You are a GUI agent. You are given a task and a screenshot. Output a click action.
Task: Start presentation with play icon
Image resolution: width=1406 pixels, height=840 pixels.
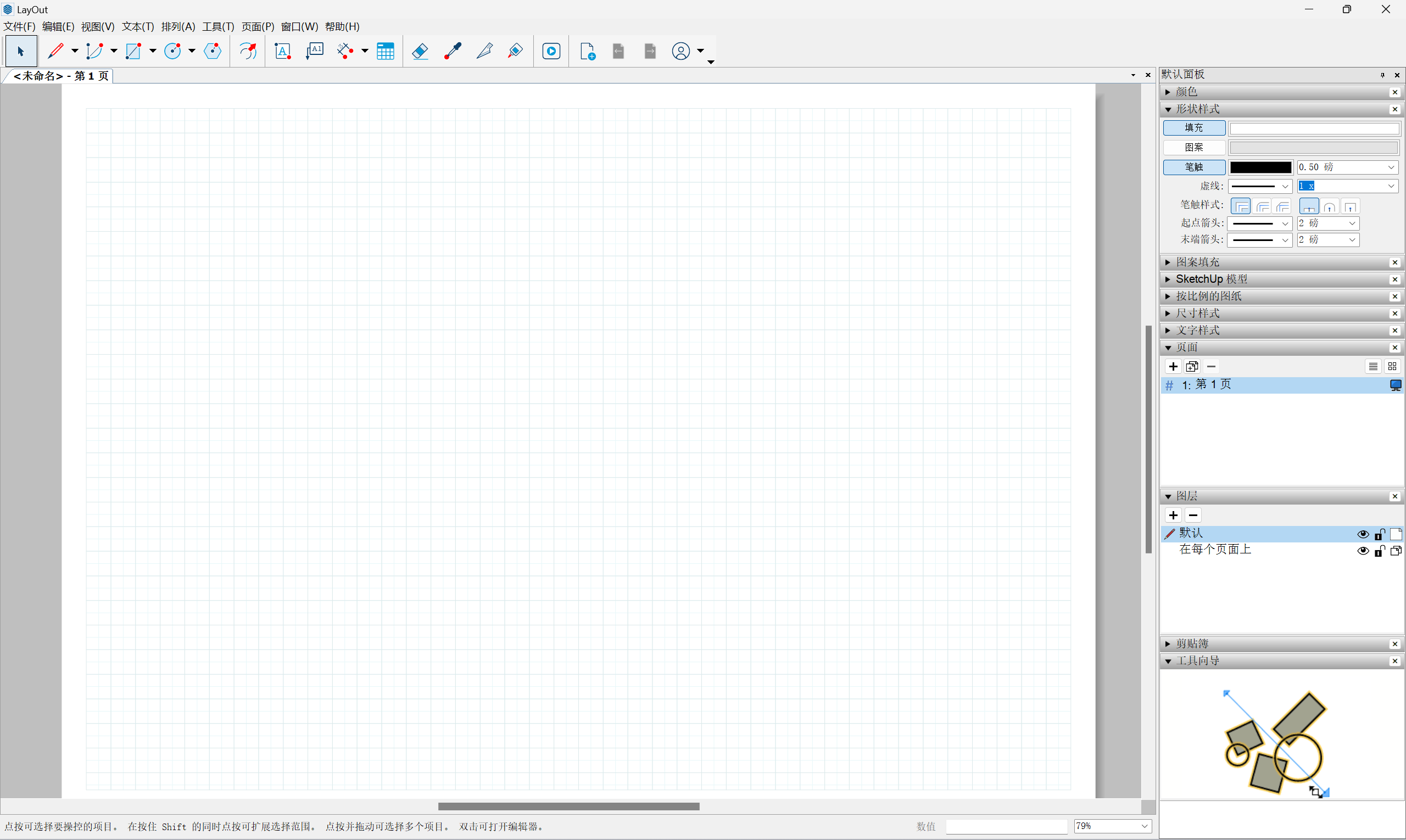click(551, 52)
